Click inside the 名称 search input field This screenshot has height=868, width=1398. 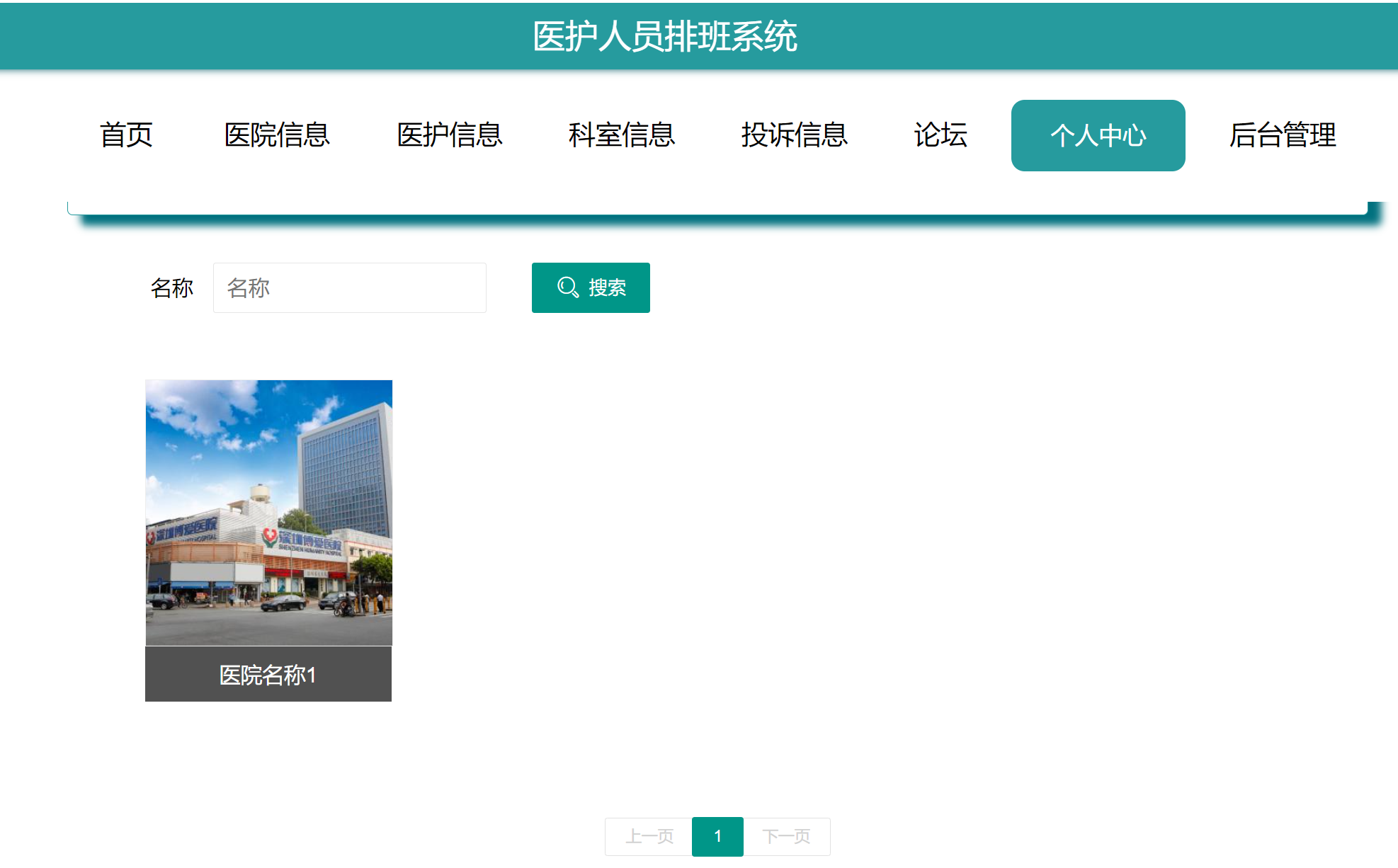[x=348, y=287]
